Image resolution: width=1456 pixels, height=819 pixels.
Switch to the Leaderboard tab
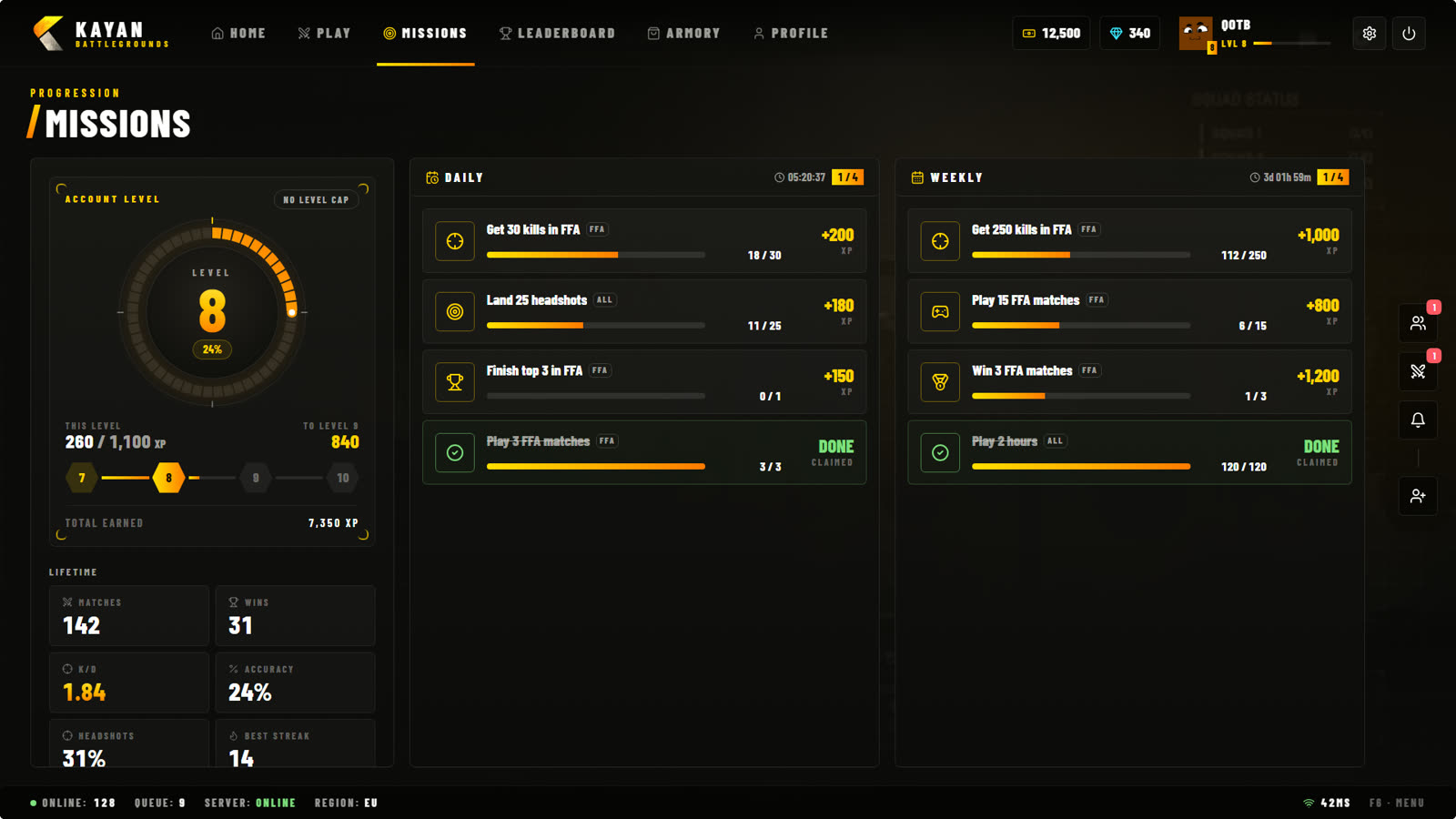[557, 34]
